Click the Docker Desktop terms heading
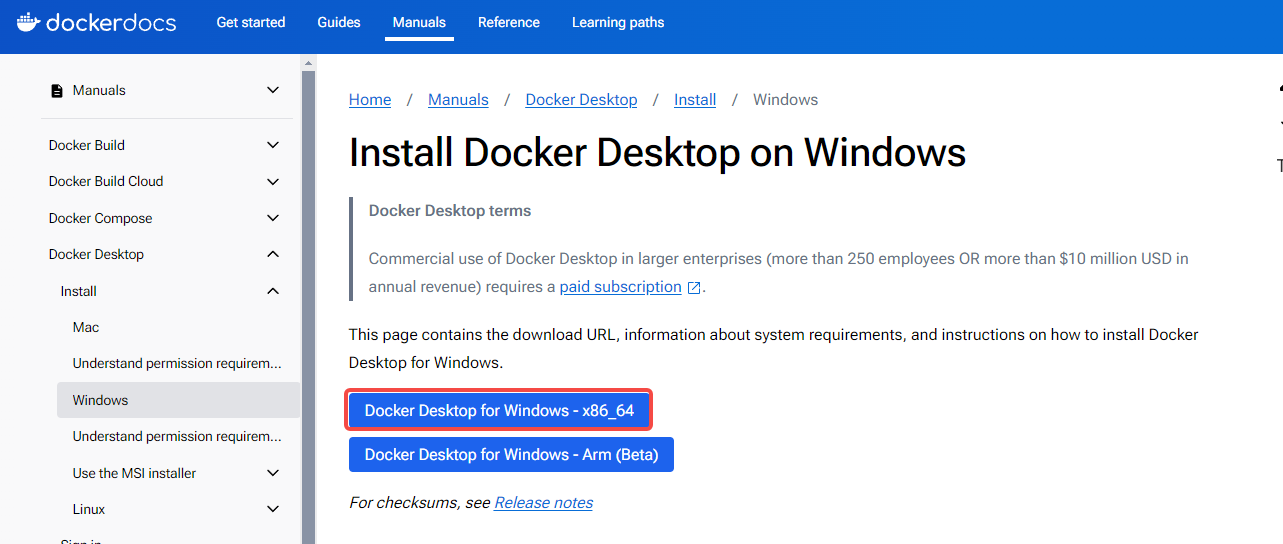 pos(450,211)
